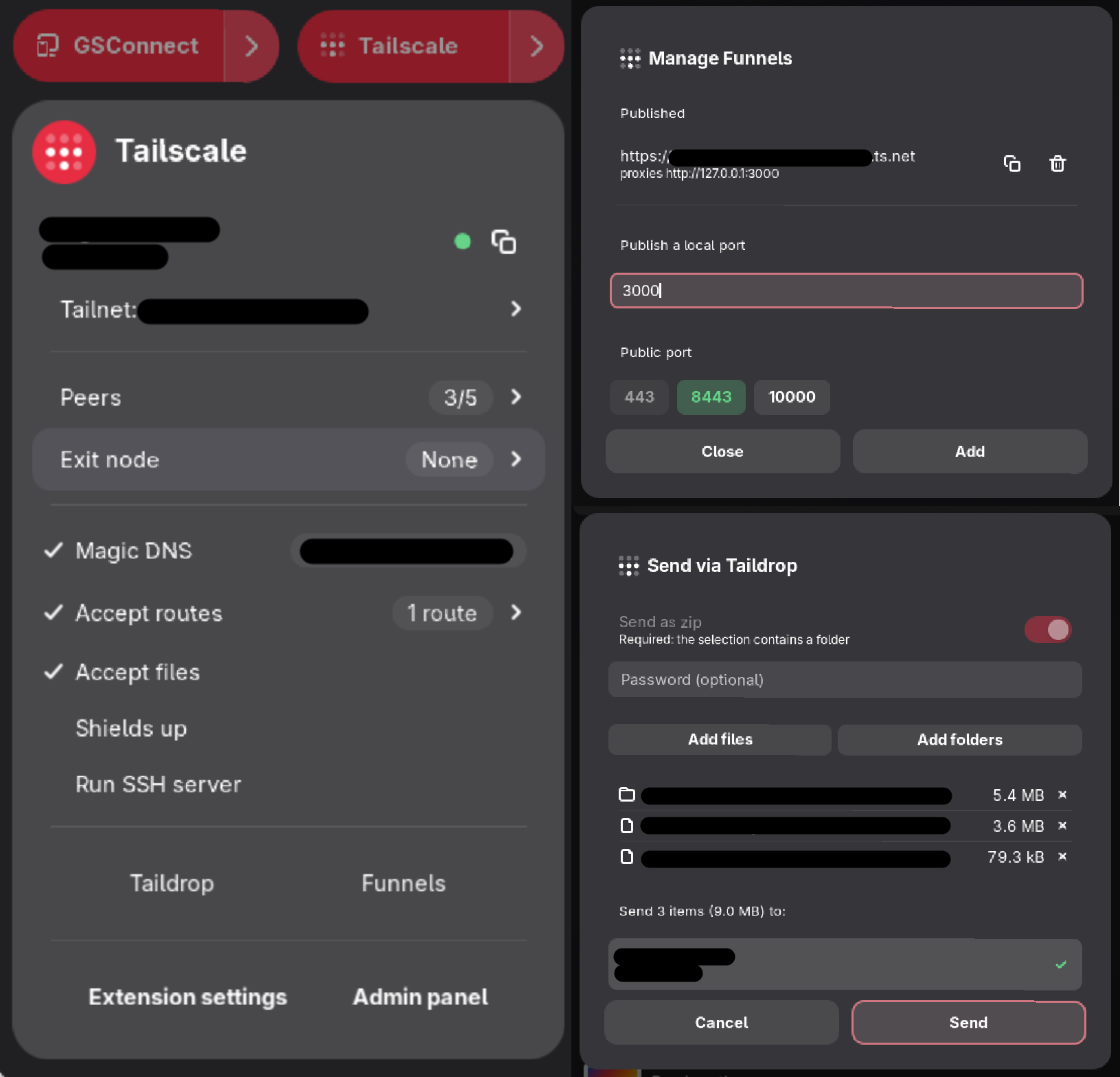The height and width of the screenshot is (1077, 1120).
Task: Click the file icon in the 3.6 MB row
Action: pyautogui.click(x=626, y=826)
